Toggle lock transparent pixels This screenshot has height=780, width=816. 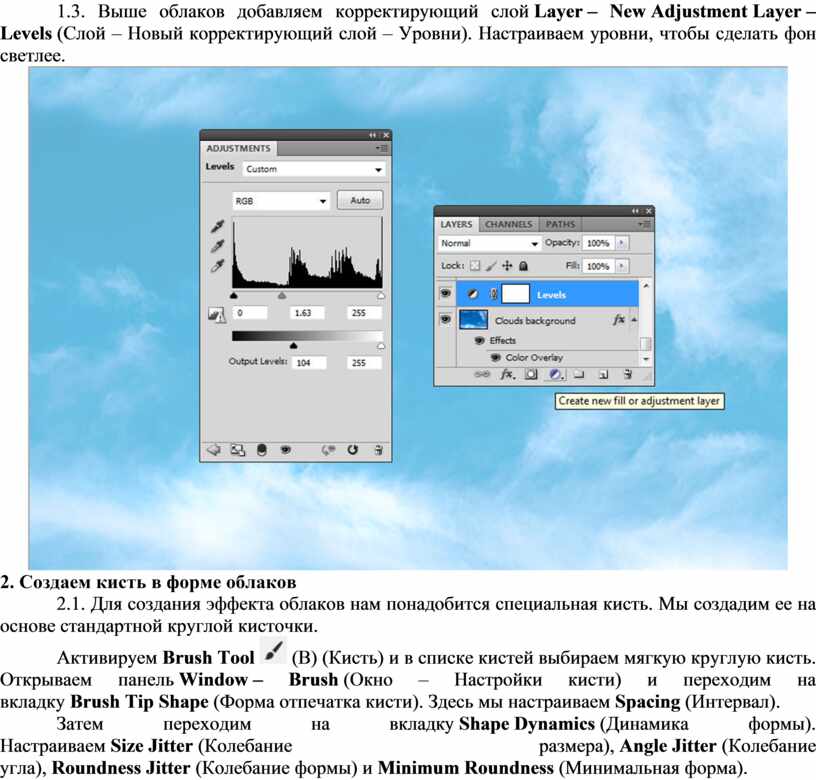[x=475, y=266]
